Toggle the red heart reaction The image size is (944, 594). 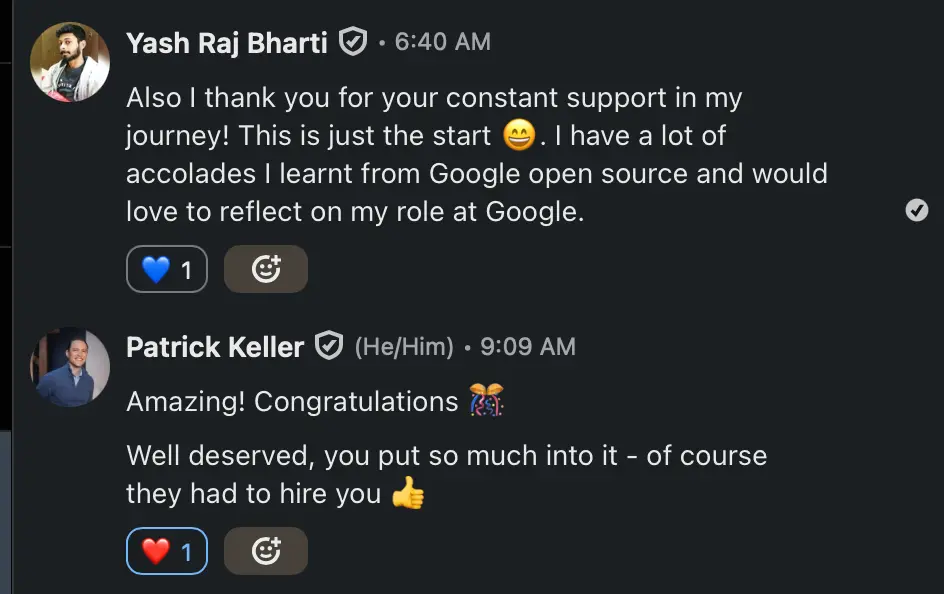coord(167,551)
